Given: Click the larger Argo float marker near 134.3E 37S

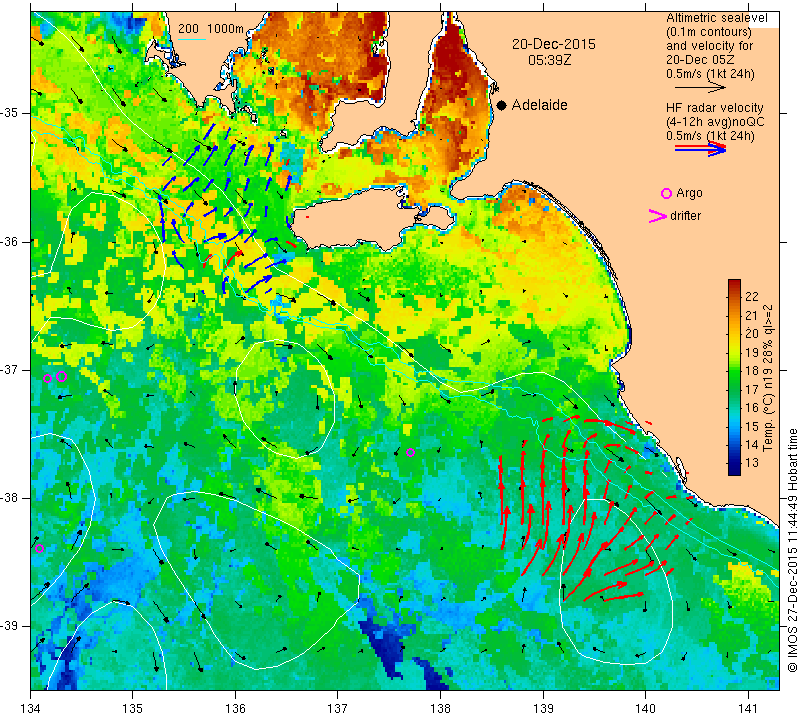Looking at the screenshot, I should pyautogui.click(x=62, y=377).
